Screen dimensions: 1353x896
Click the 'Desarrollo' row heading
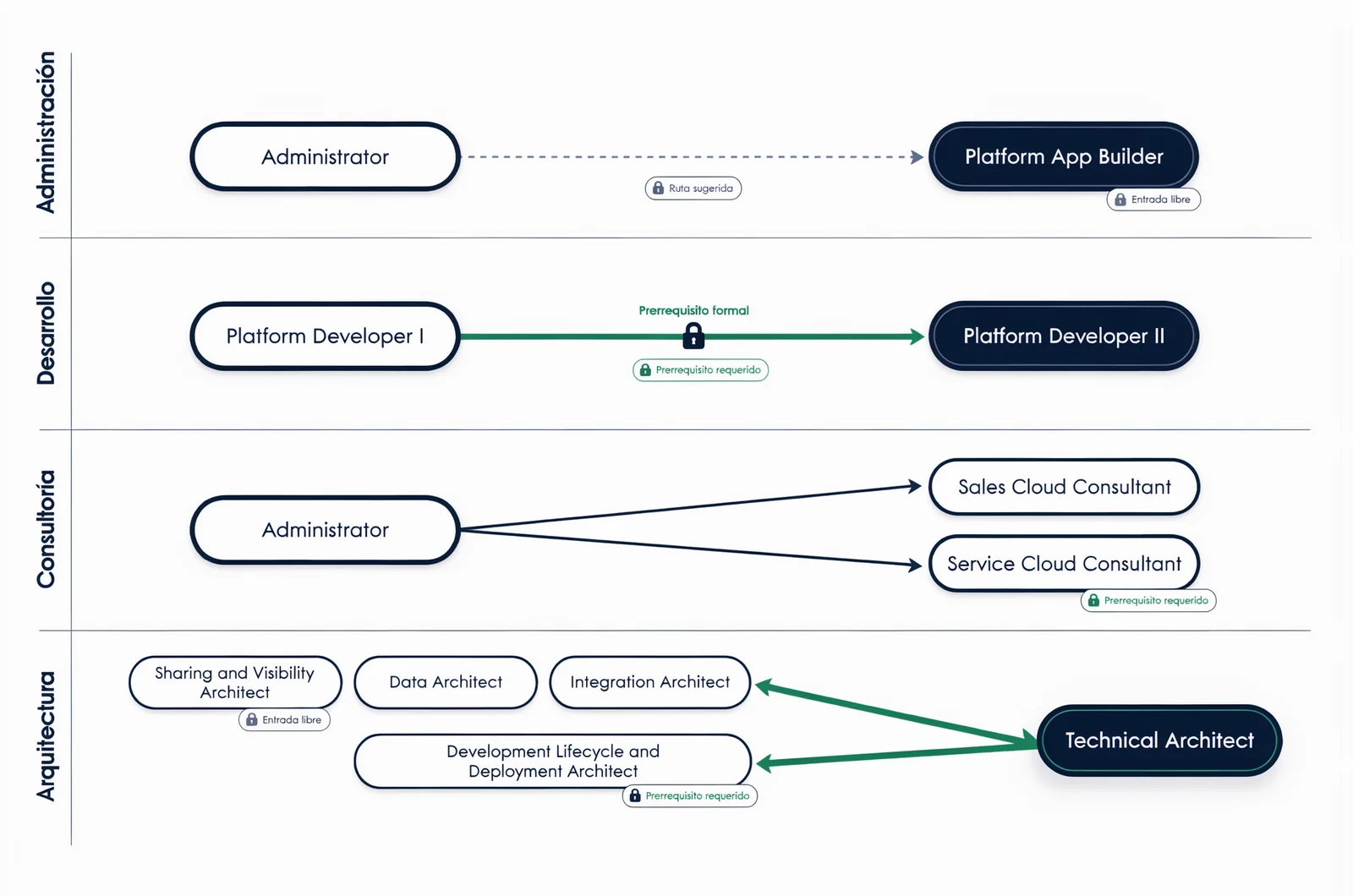pyautogui.click(x=46, y=333)
